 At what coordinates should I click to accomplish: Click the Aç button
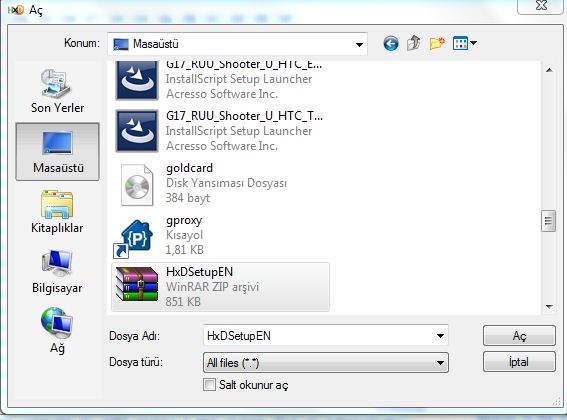[519, 336]
